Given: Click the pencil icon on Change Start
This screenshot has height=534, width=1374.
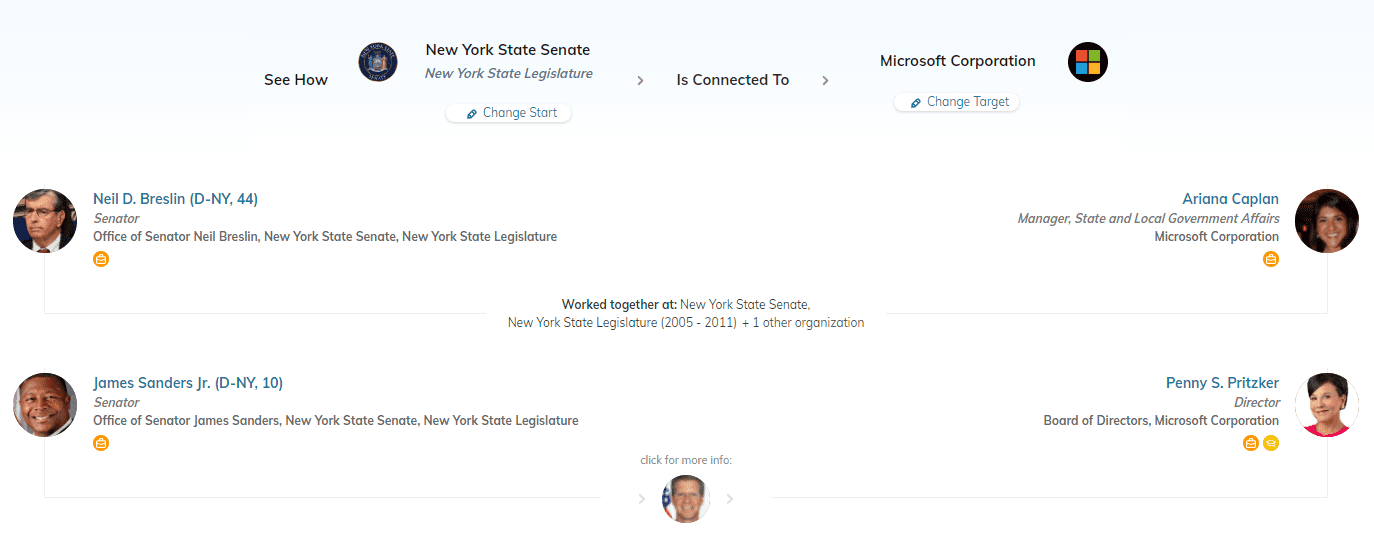Looking at the screenshot, I should point(472,114).
